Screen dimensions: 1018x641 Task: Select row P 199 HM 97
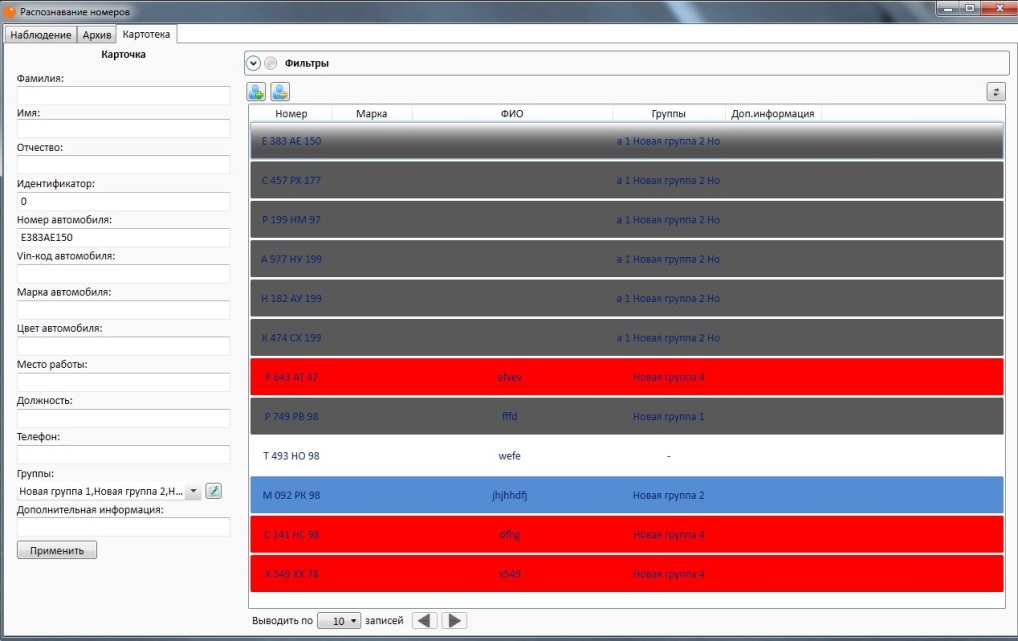pos(627,220)
